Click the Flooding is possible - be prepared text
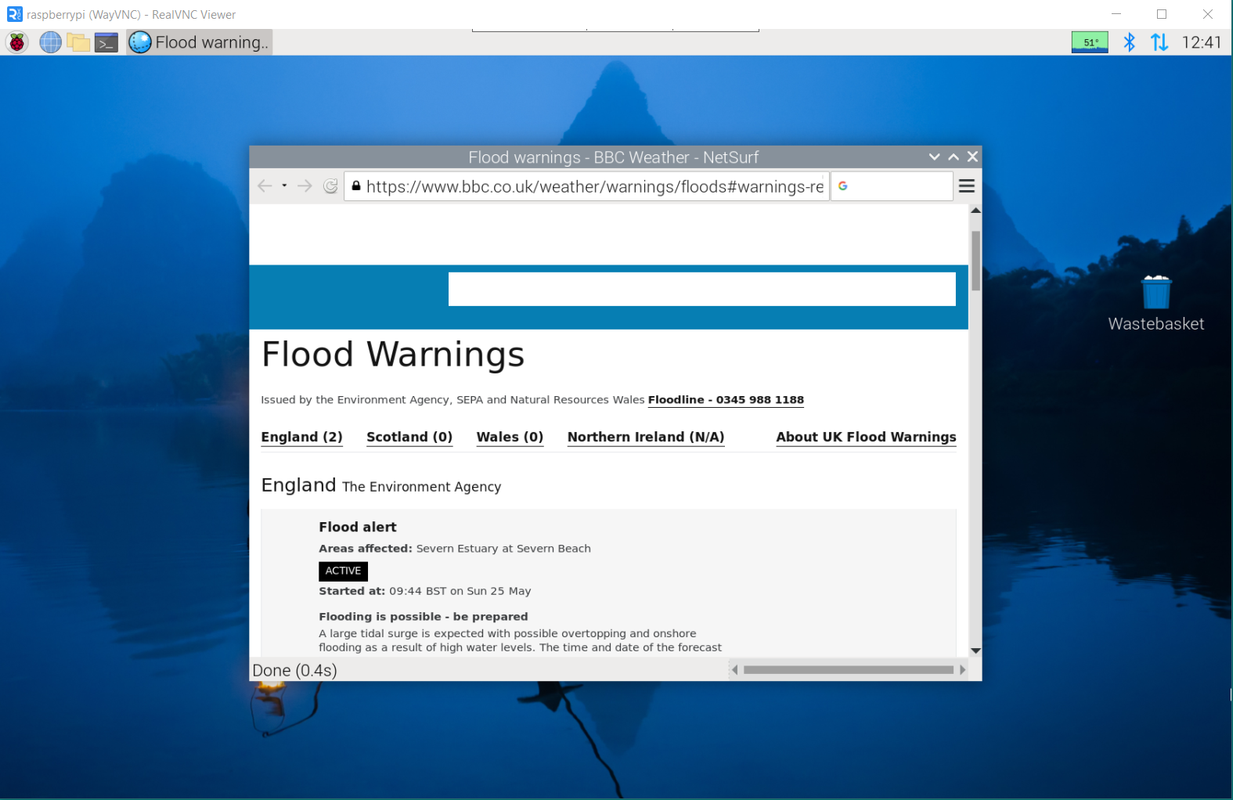The width and height of the screenshot is (1233, 800). (423, 617)
